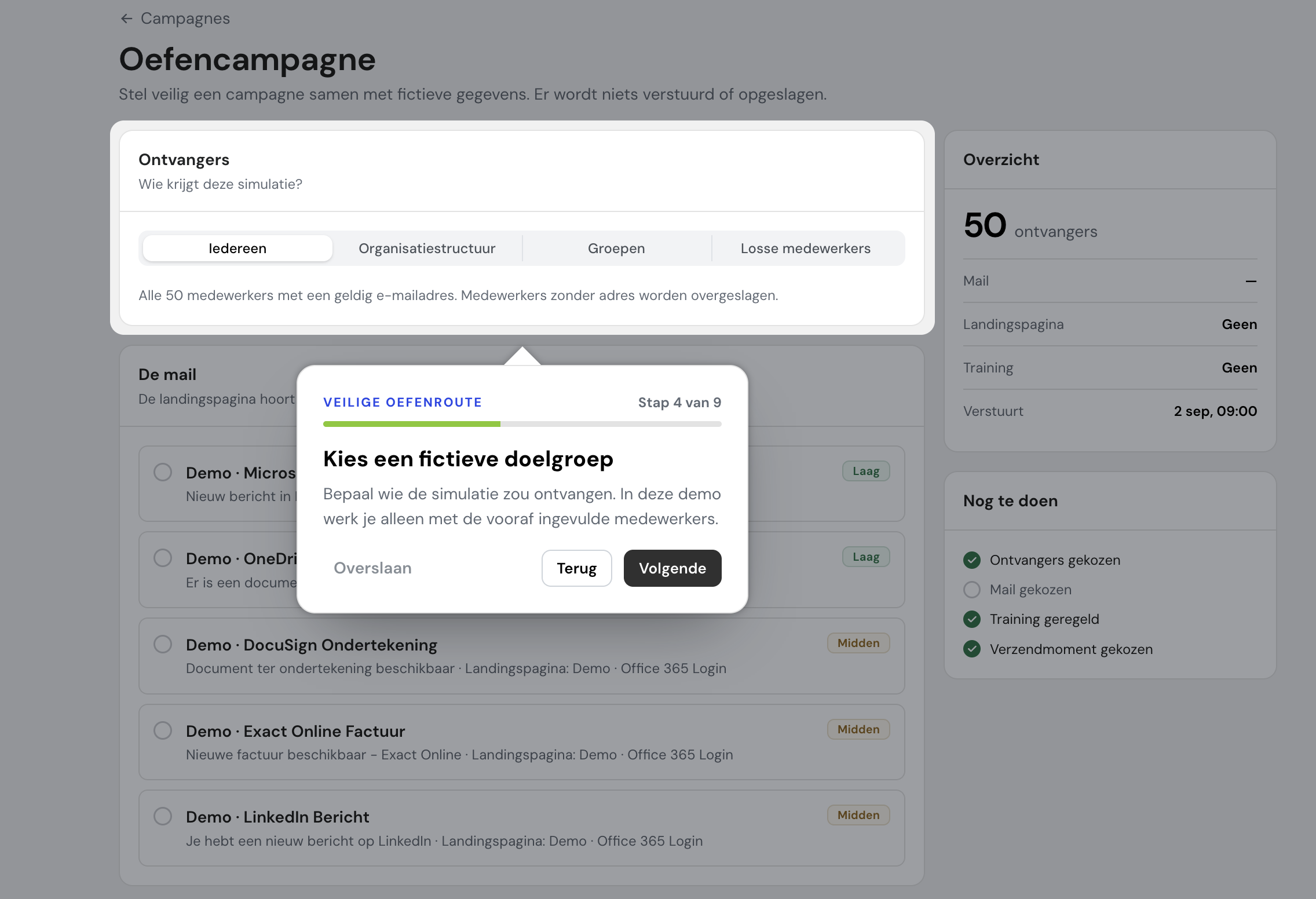Click the Midden badge on Exact Online mail
Viewport: 1316px width, 899px height.
(858, 729)
